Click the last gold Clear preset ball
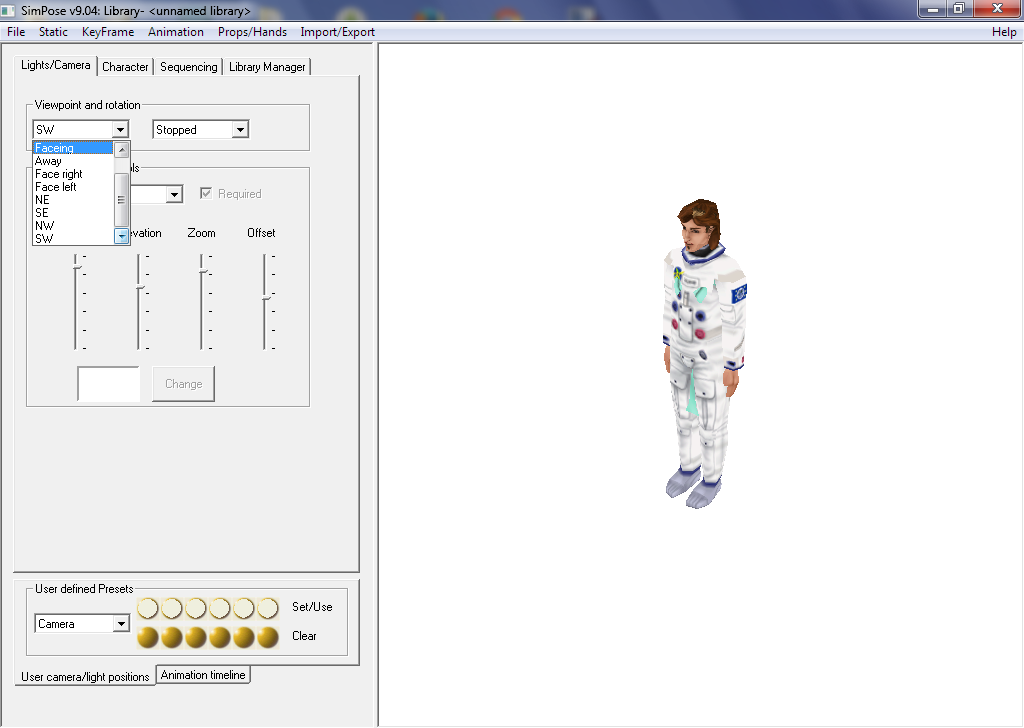Viewport: 1024px width, 728px height. pos(268,637)
